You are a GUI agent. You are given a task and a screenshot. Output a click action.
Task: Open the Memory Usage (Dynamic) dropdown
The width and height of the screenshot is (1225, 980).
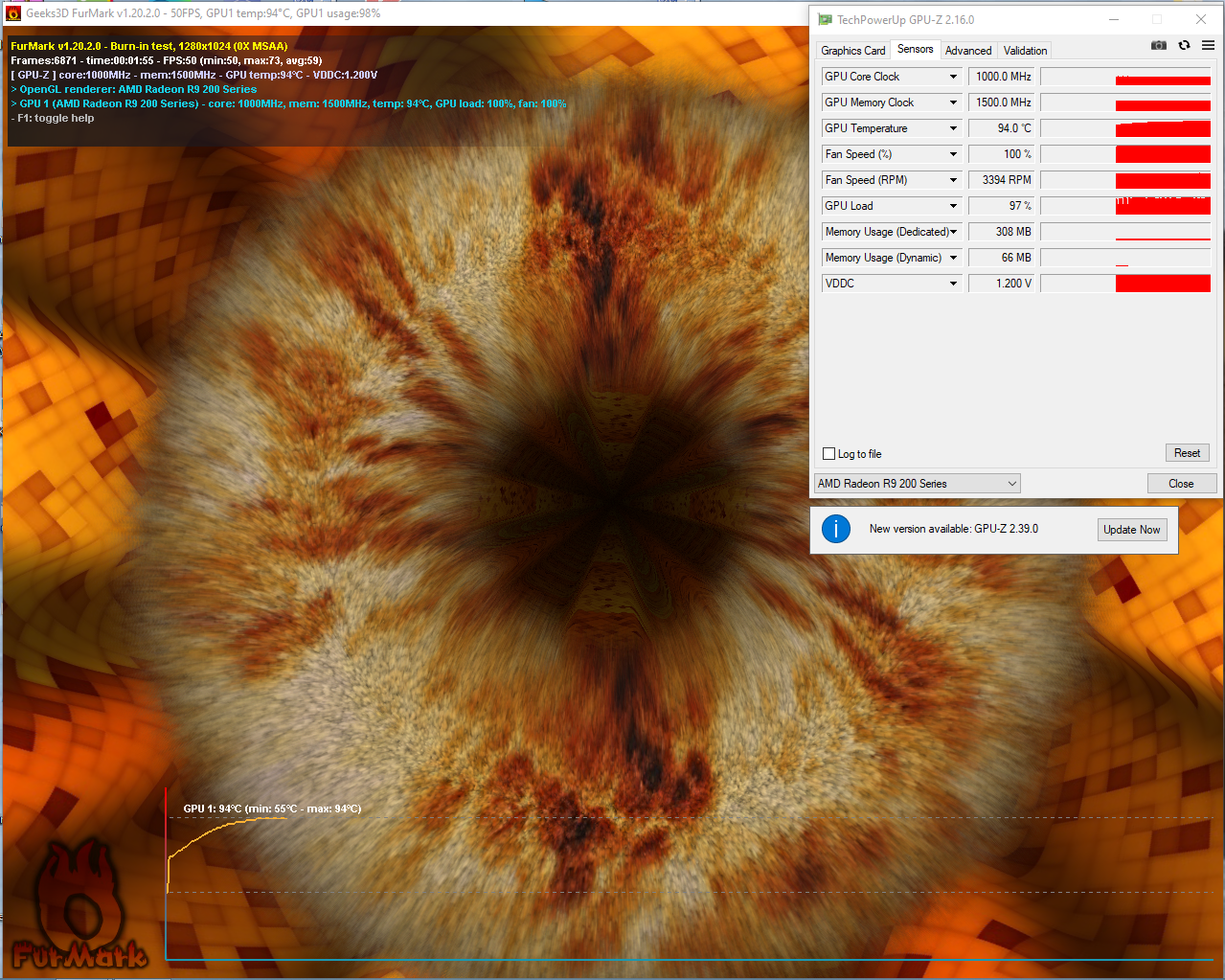pyautogui.click(x=953, y=258)
